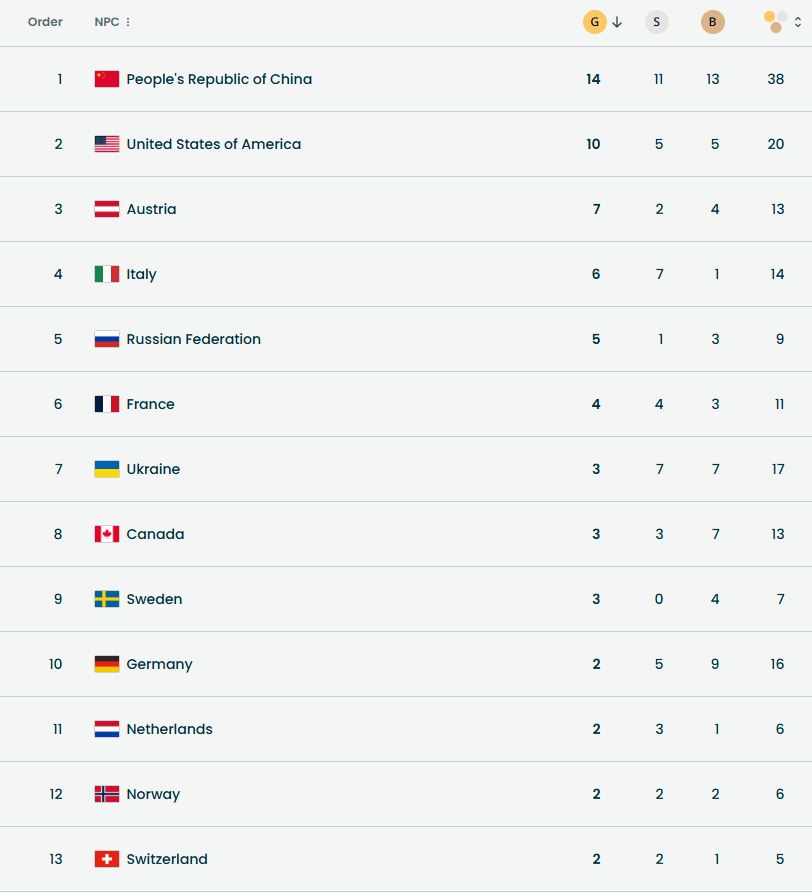Open the NPC column options menu
The width and height of the screenshot is (812, 893).
coord(128,22)
